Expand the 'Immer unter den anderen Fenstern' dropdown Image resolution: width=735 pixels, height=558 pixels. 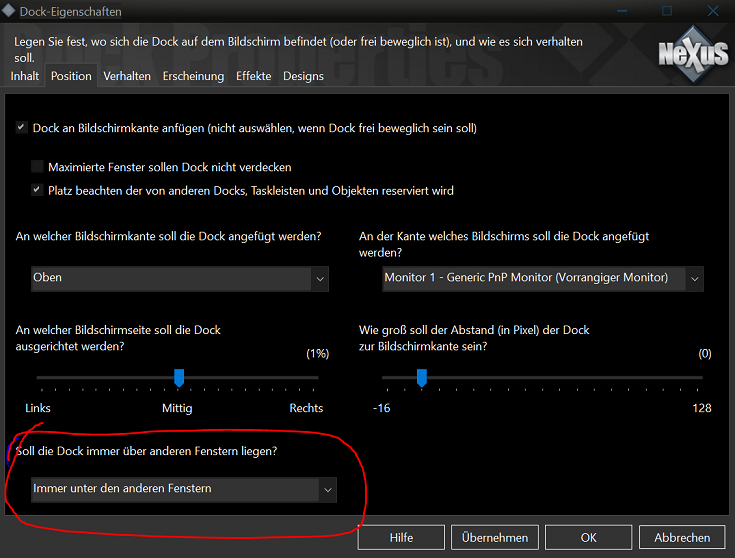pyautogui.click(x=184, y=489)
